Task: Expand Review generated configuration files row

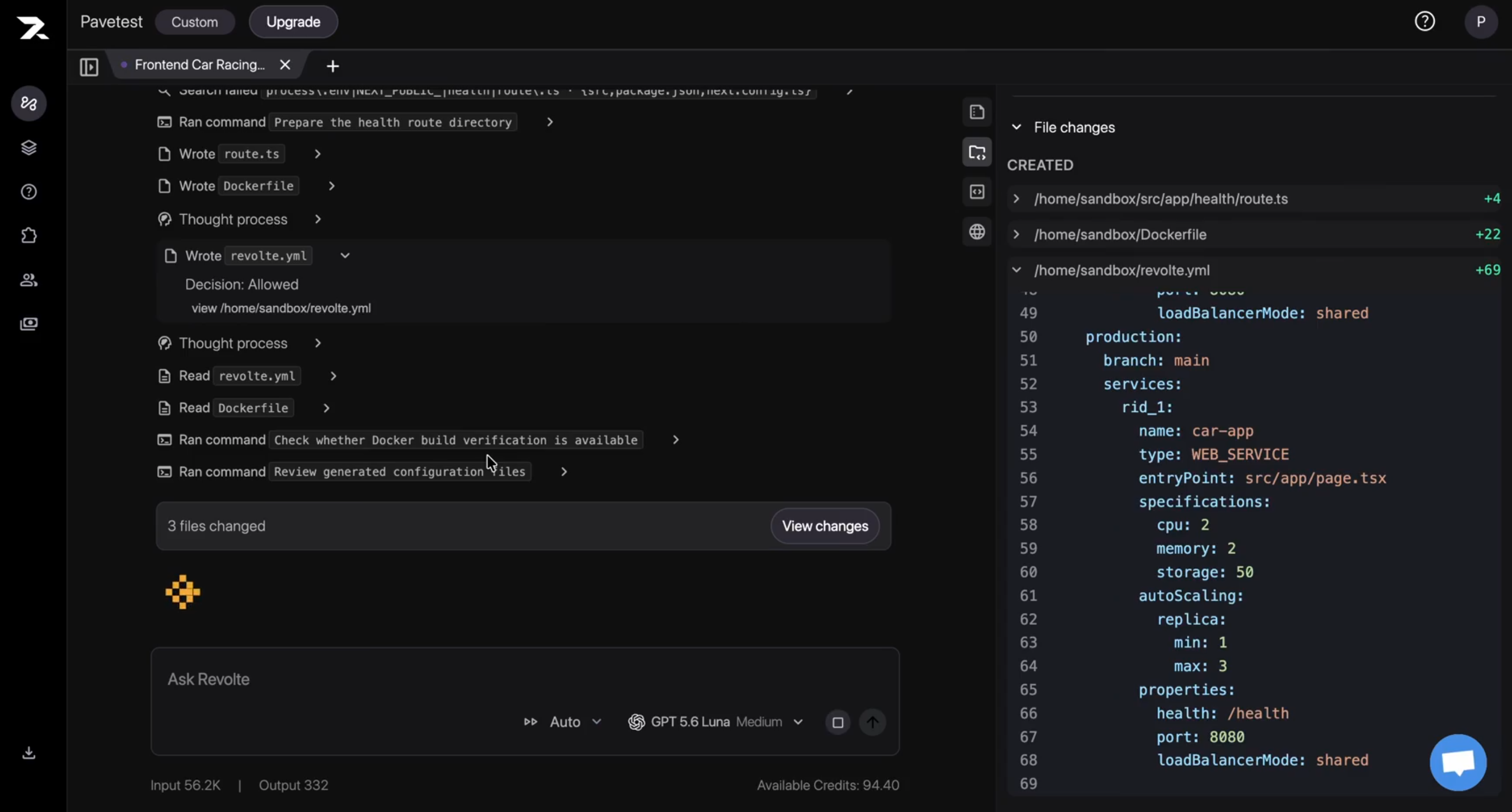Action: pos(564,472)
